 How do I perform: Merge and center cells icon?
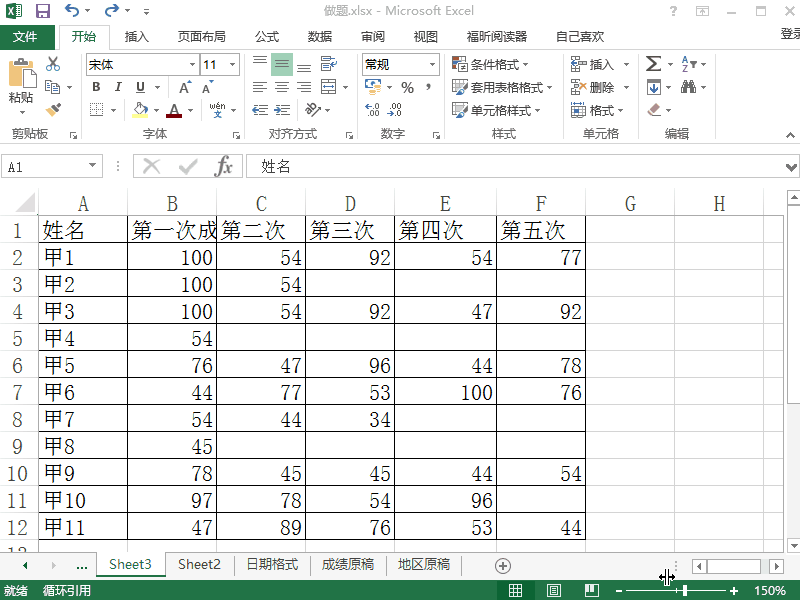(x=328, y=87)
